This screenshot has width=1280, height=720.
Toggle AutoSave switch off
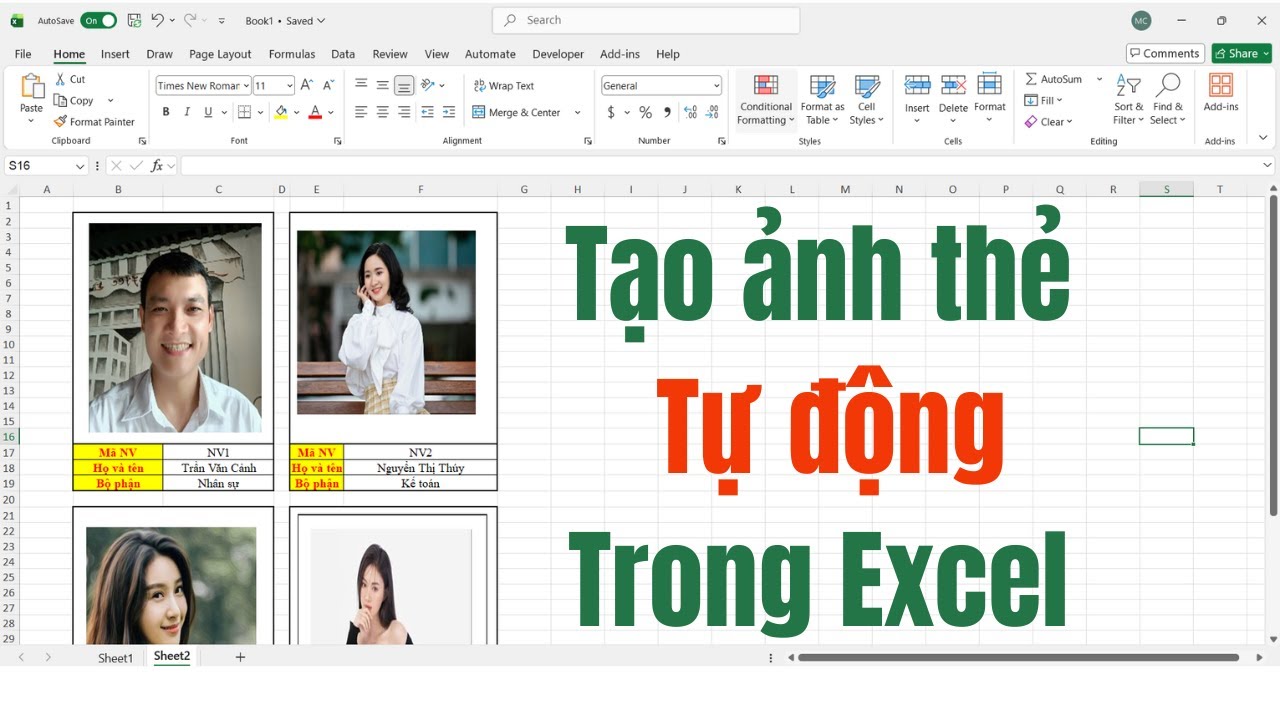tap(99, 20)
